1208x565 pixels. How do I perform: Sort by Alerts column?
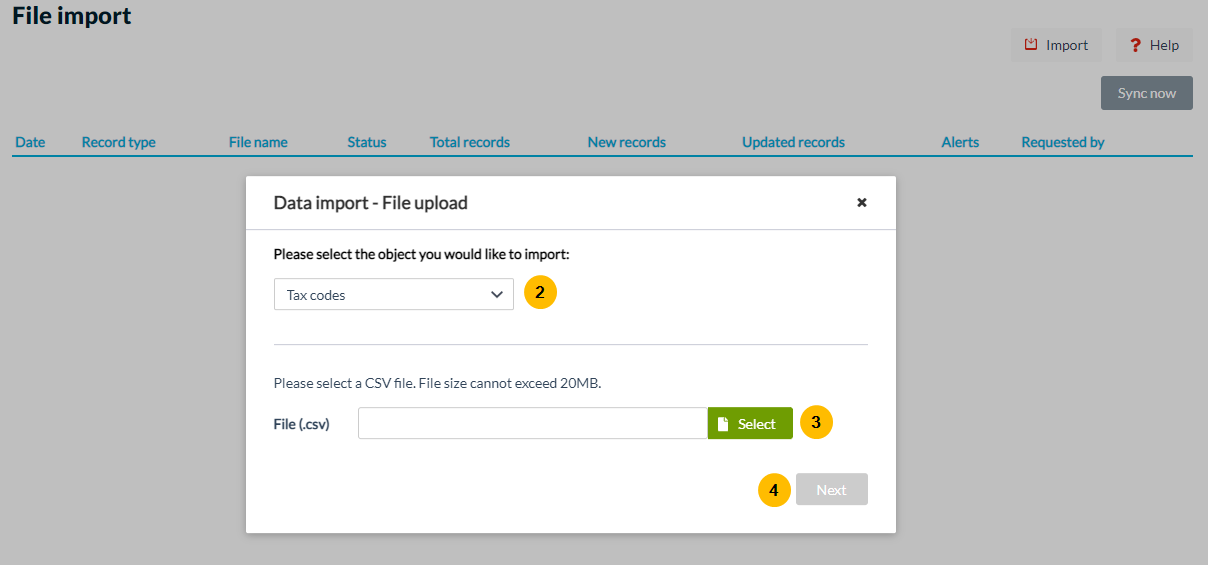pos(960,142)
